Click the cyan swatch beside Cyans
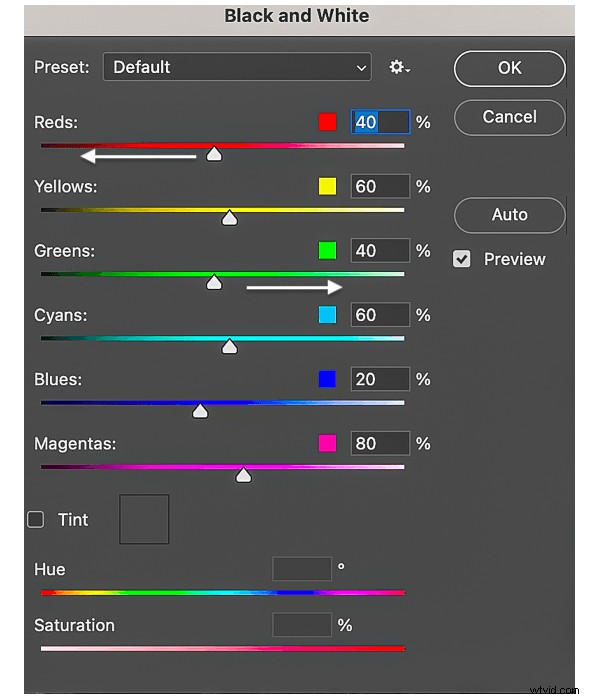The width and height of the screenshot is (600, 700). click(x=327, y=315)
